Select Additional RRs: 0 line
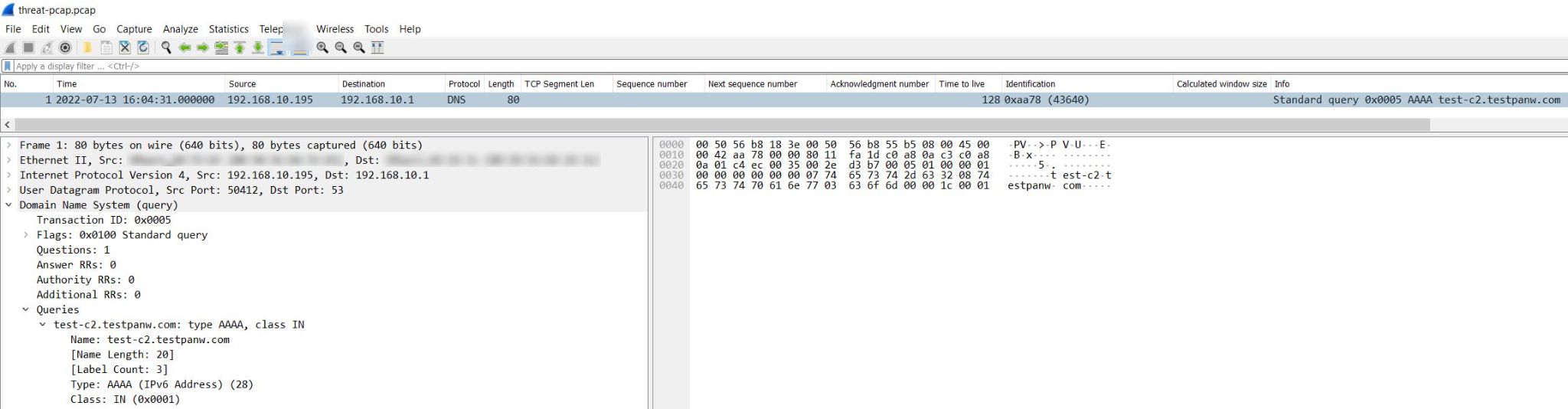 [89, 295]
